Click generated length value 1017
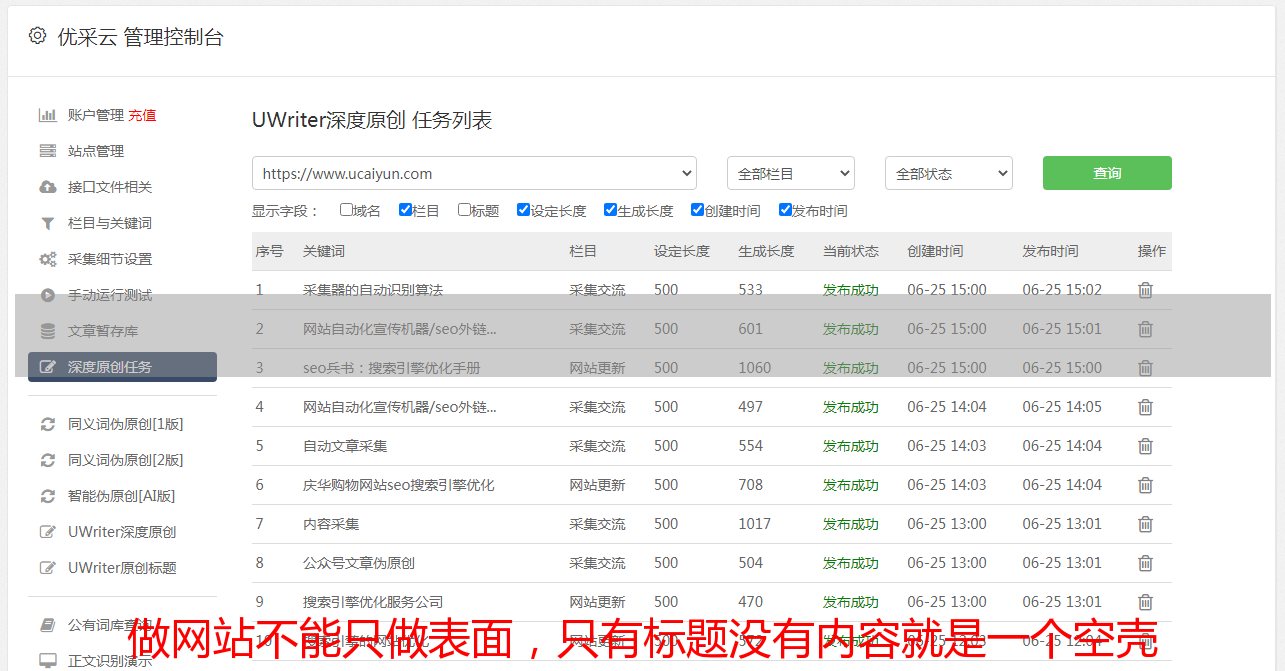Viewport: 1285px width, 671px height. pyautogui.click(x=755, y=524)
